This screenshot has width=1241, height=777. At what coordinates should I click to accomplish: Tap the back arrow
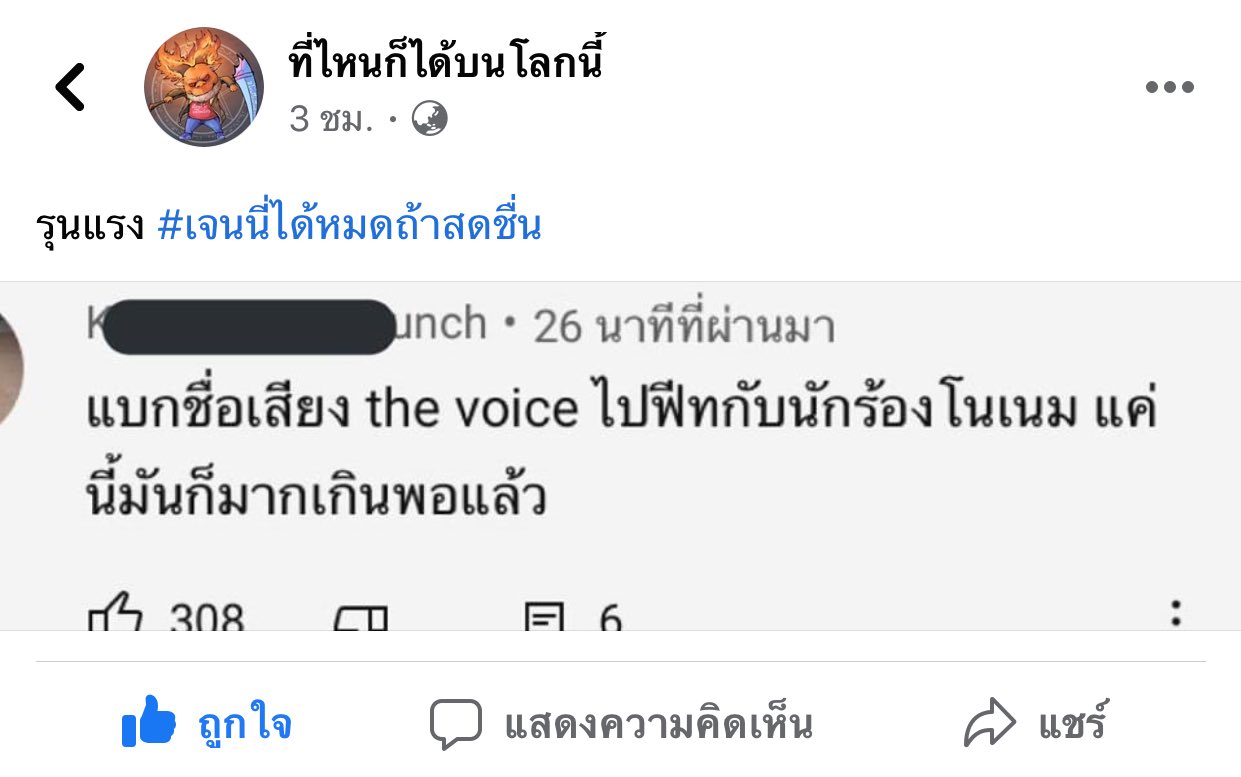point(71,87)
